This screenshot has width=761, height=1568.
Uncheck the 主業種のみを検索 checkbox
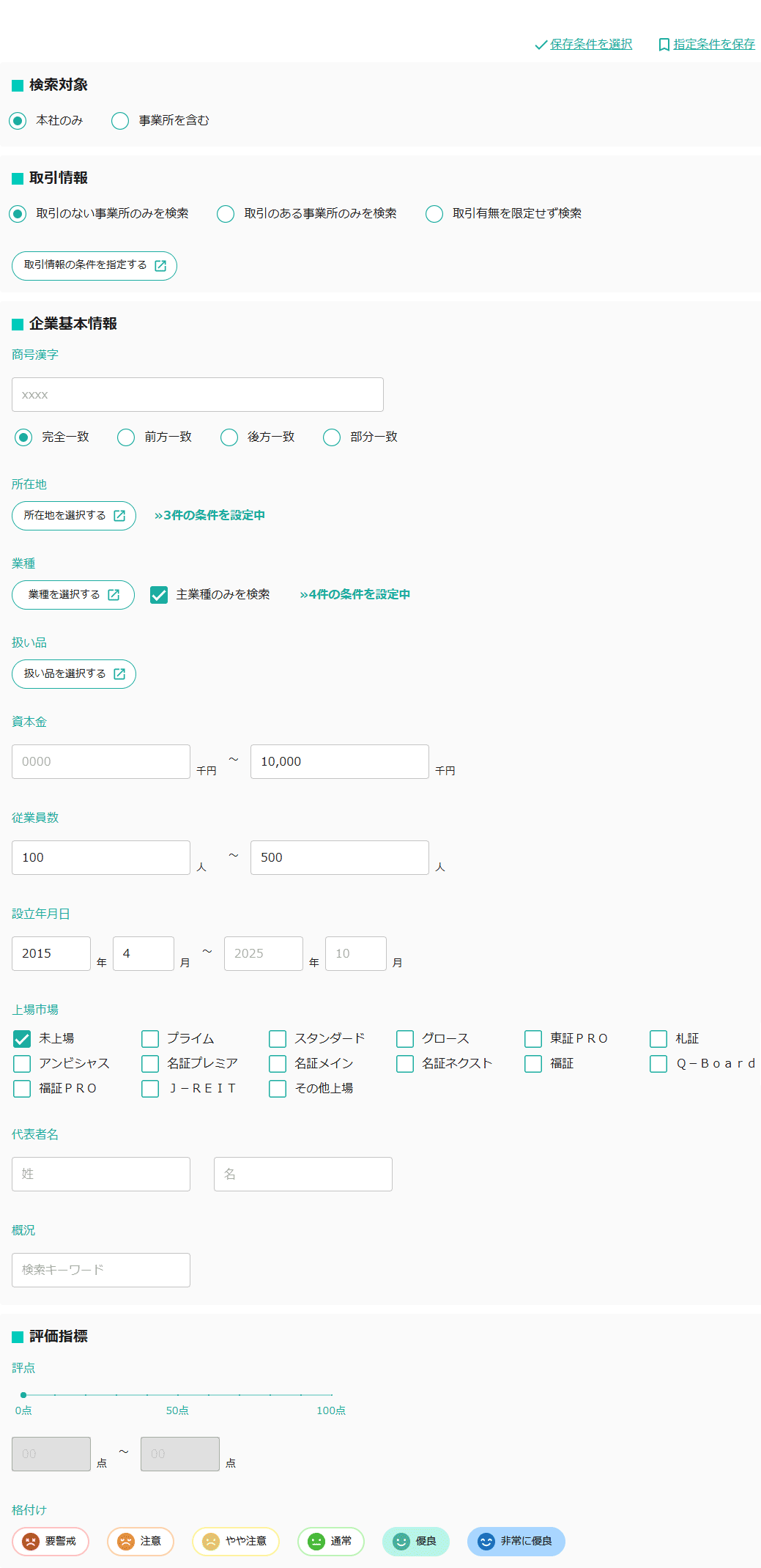[x=159, y=594]
